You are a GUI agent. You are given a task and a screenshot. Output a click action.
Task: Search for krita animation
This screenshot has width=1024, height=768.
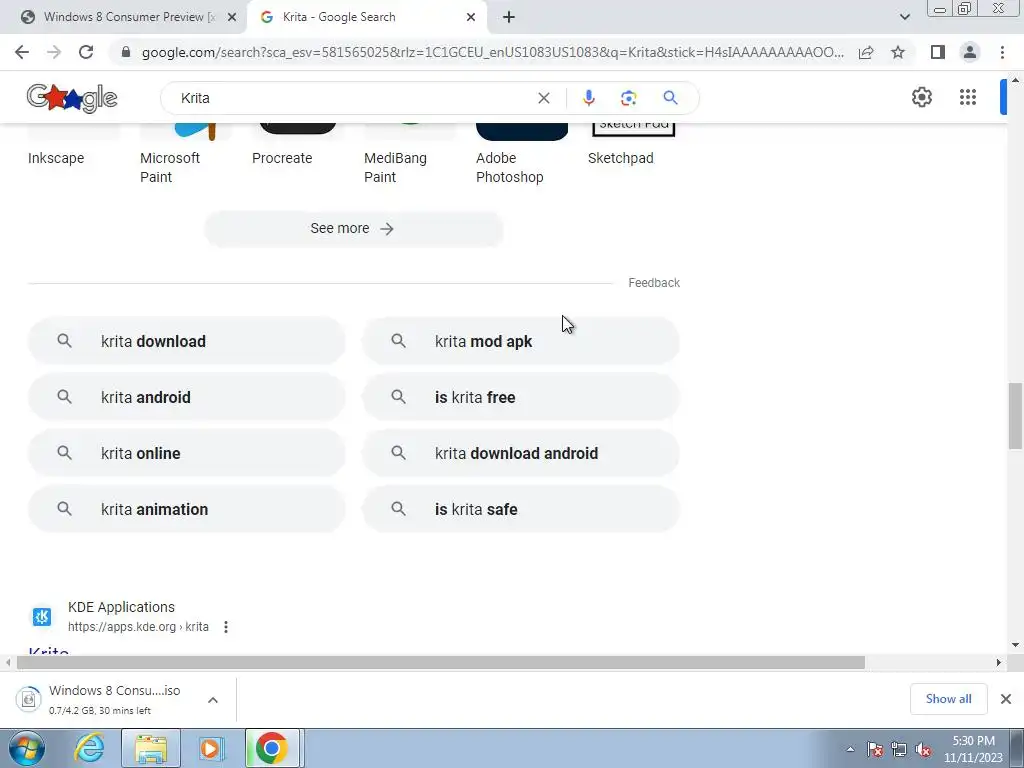(186, 509)
